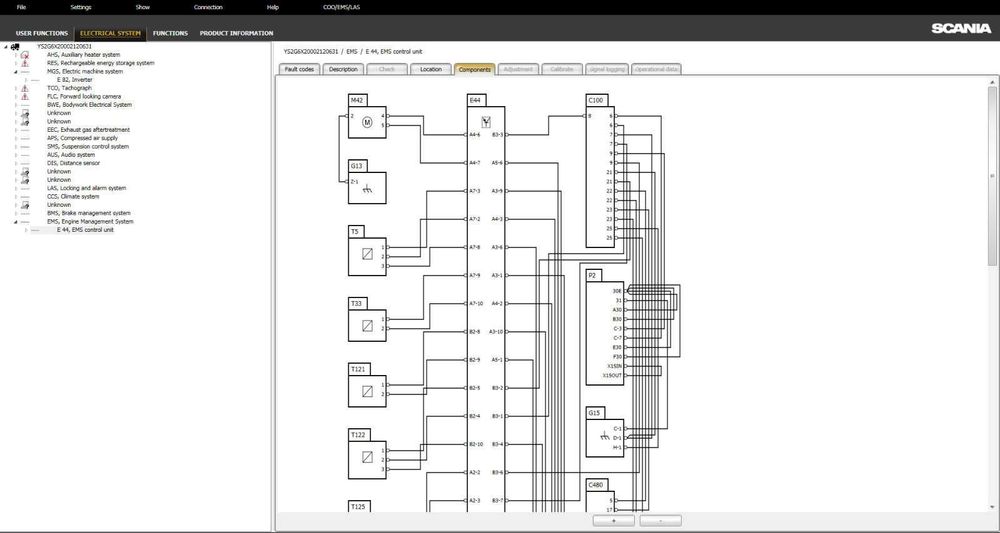Switch to the User Functions section
This screenshot has height=533, width=1000.
click(x=41, y=33)
